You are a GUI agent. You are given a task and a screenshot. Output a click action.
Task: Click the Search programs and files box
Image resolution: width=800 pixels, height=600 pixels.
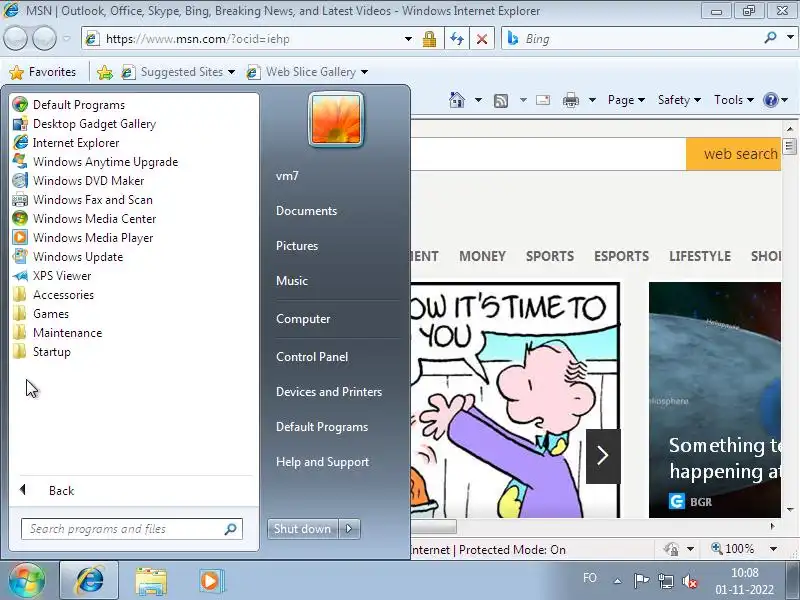click(132, 529)
